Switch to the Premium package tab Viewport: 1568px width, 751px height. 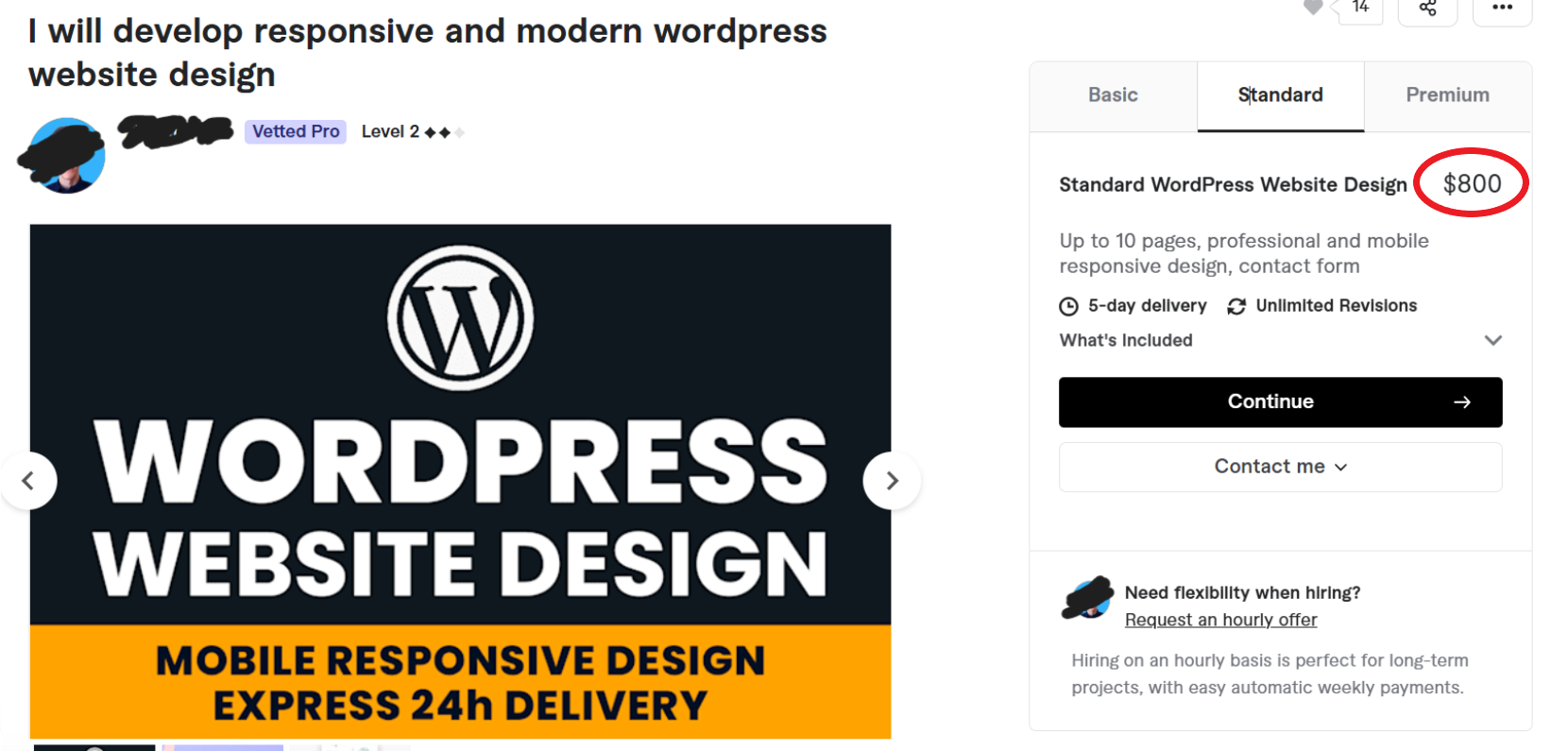(1447, 95)
